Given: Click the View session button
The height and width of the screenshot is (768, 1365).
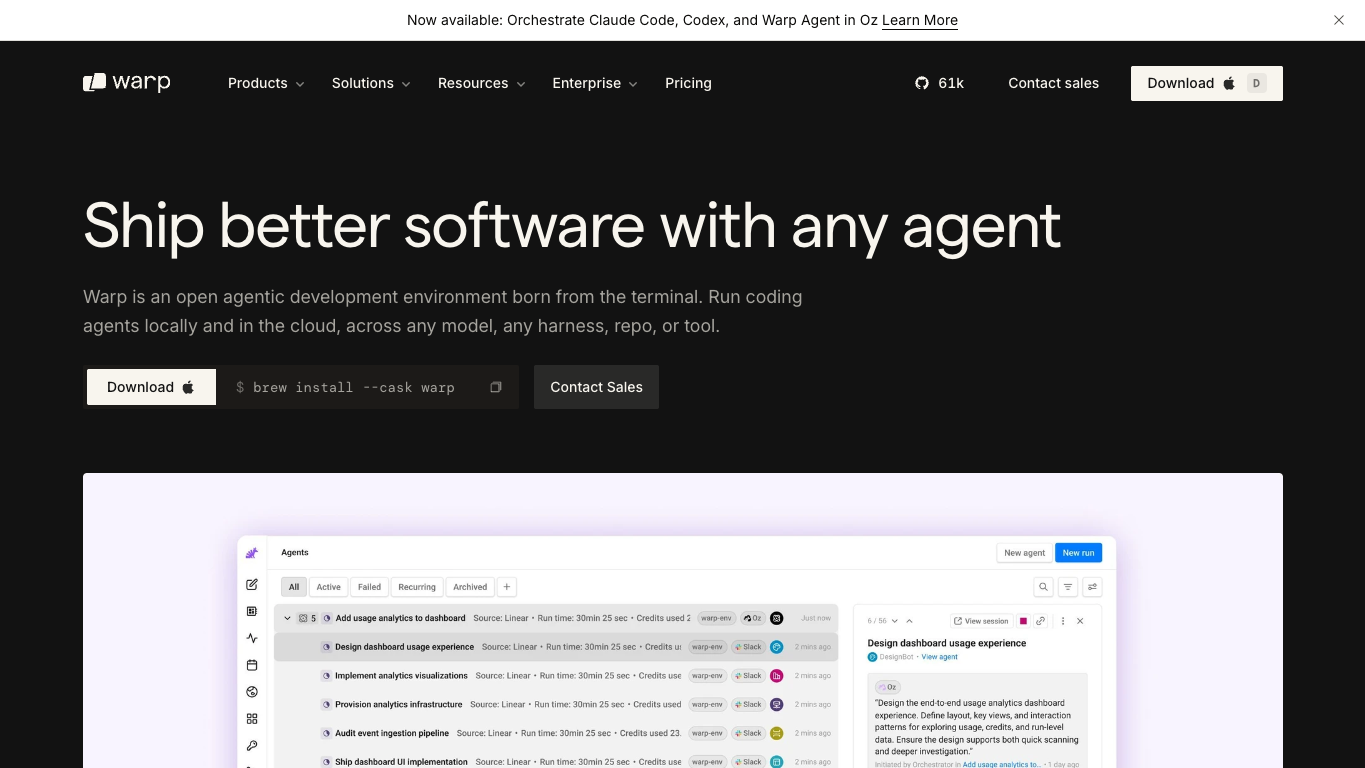Looking at the screenshot, I should 981,621.
